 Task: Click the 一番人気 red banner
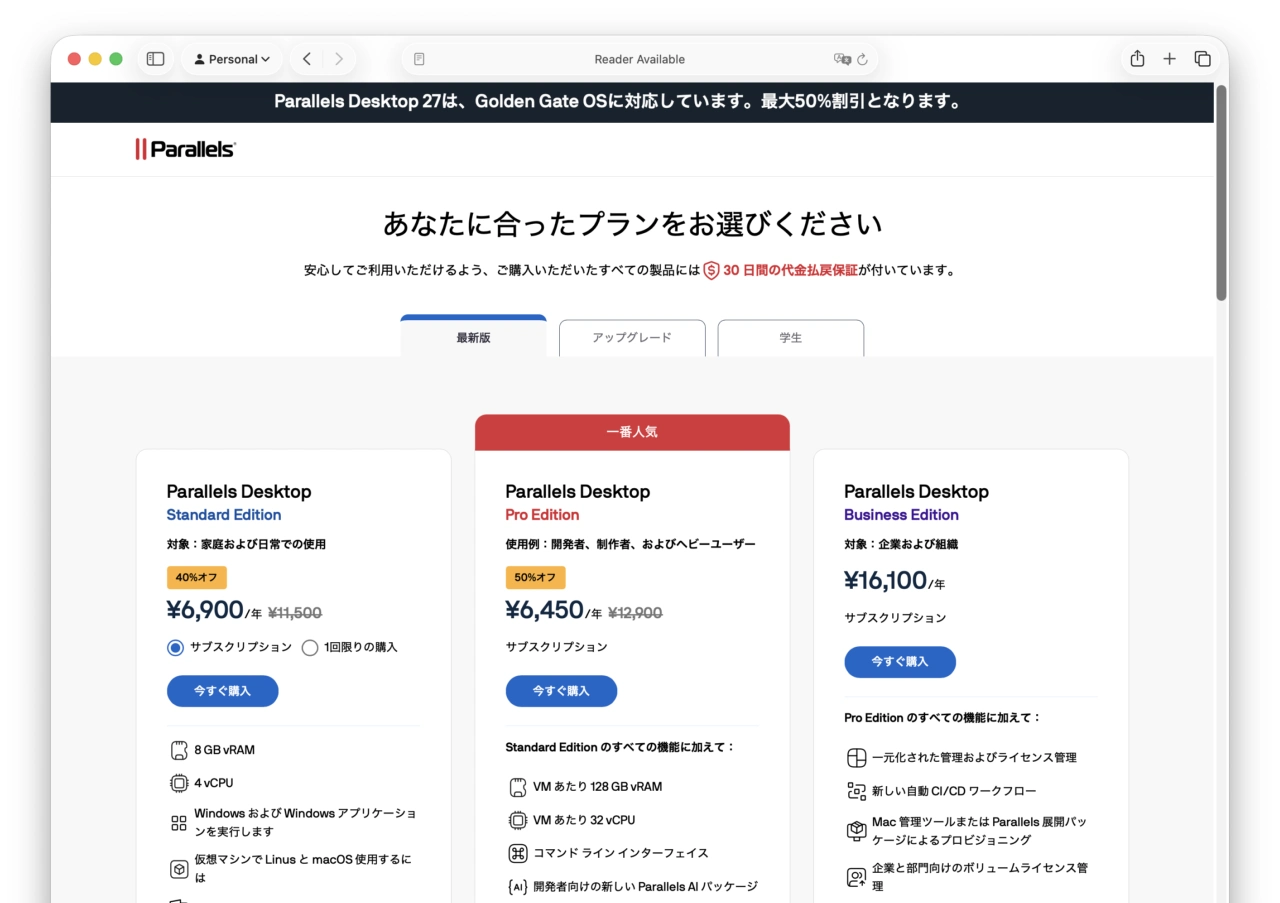(x=632, y=433)
